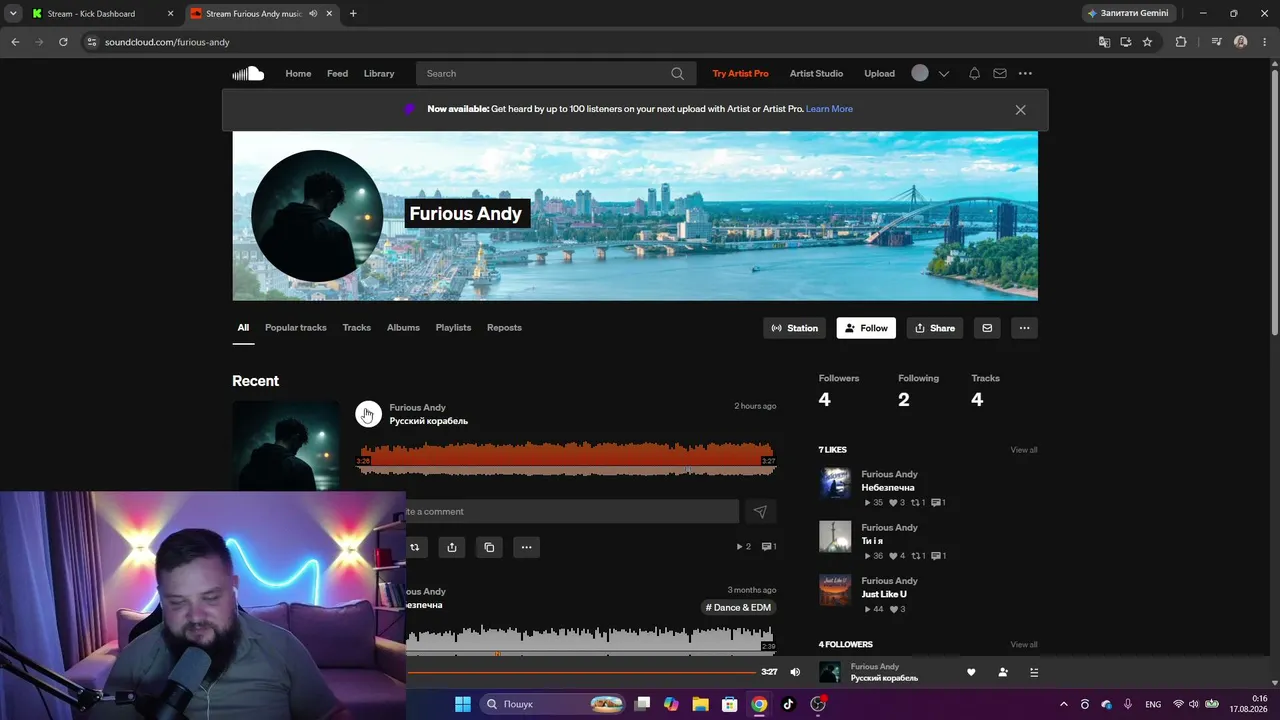The image size is (1280, 720).
Task: Seek on the bottom player progress bar
Action: pyautogui.click(x=580, y=672)
